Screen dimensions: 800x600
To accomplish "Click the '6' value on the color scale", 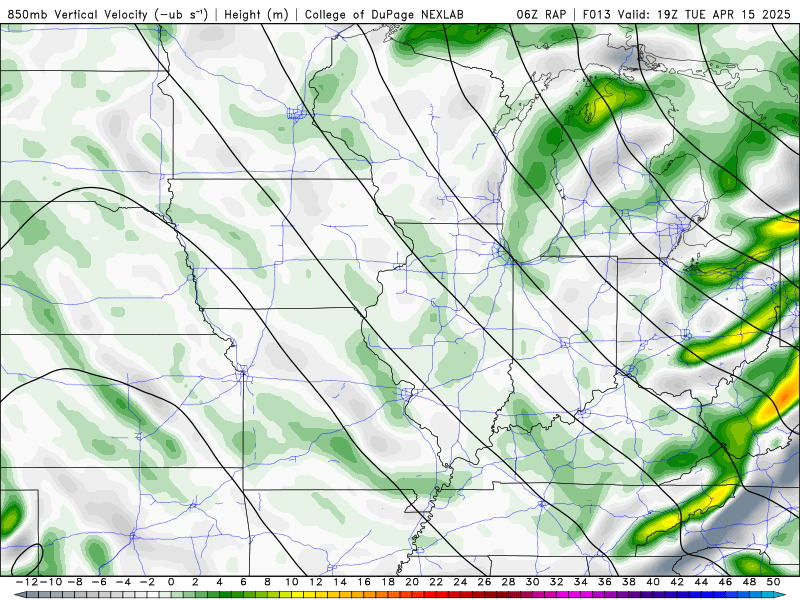I will [x=243, y=582].
